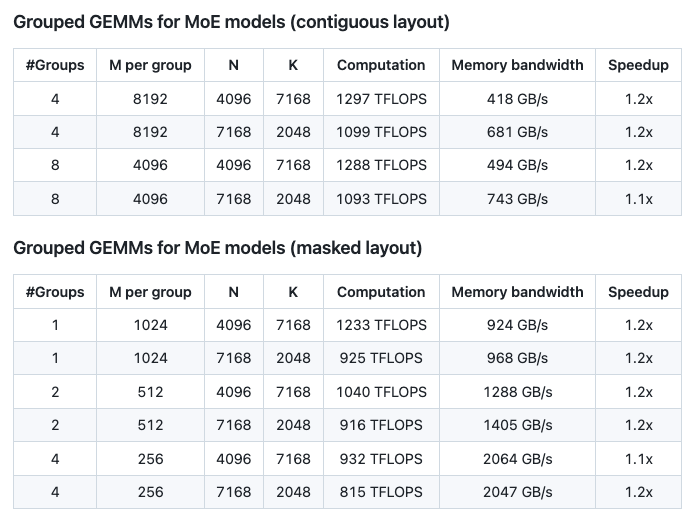Select the 1099 TFLOPS cell
Screen dimensions: 693x518
pyautogui.click(x=381, y=132)
